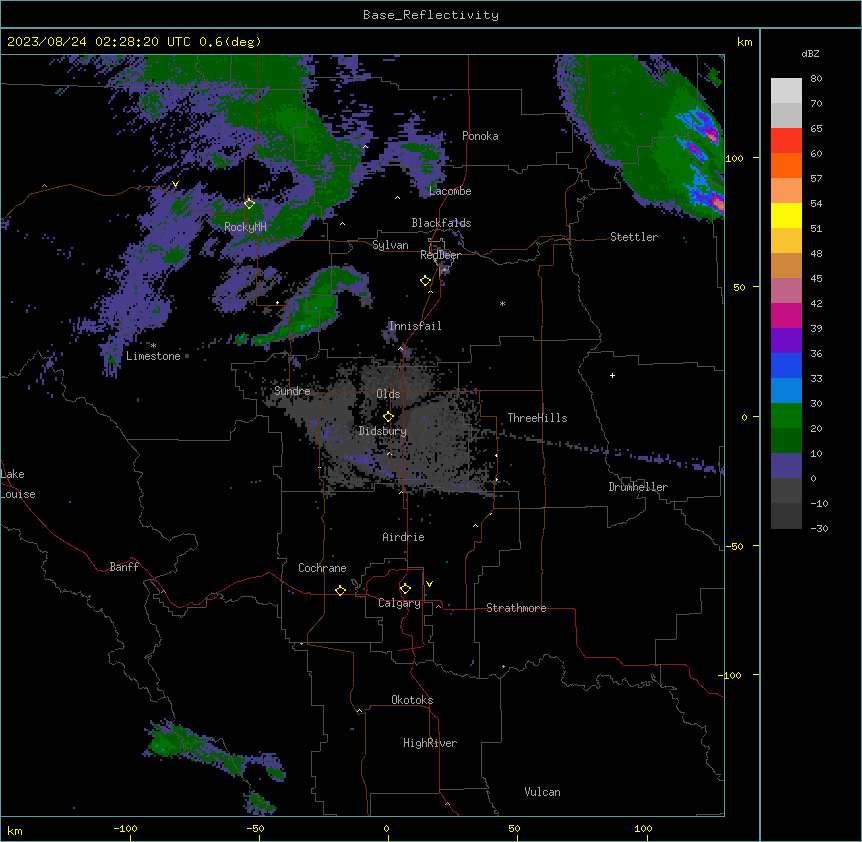Select the Olds town label
The height and width of the screenshot is (842, 862).
tap(388, 394)
